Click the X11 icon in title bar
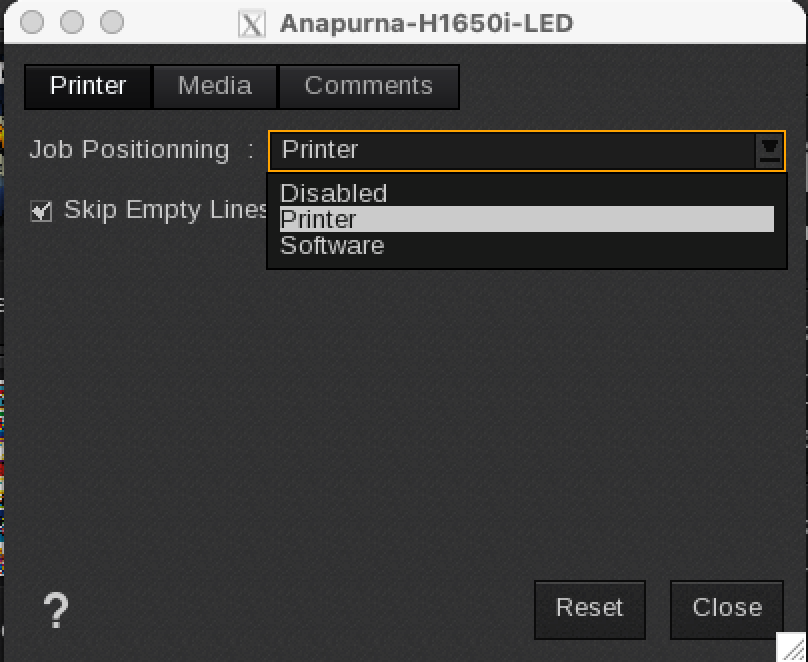This screenshot has height=662, width=808. pyautogui.click(x=252, y=23)
